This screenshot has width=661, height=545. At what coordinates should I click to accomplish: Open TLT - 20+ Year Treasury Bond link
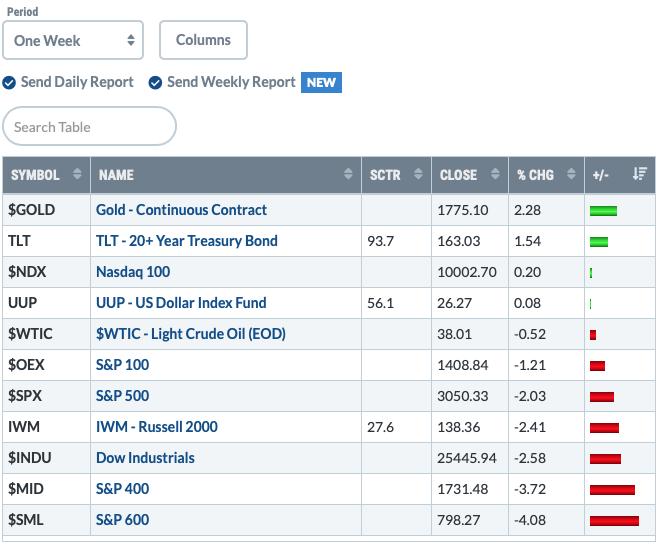click(x=187, y=241)
